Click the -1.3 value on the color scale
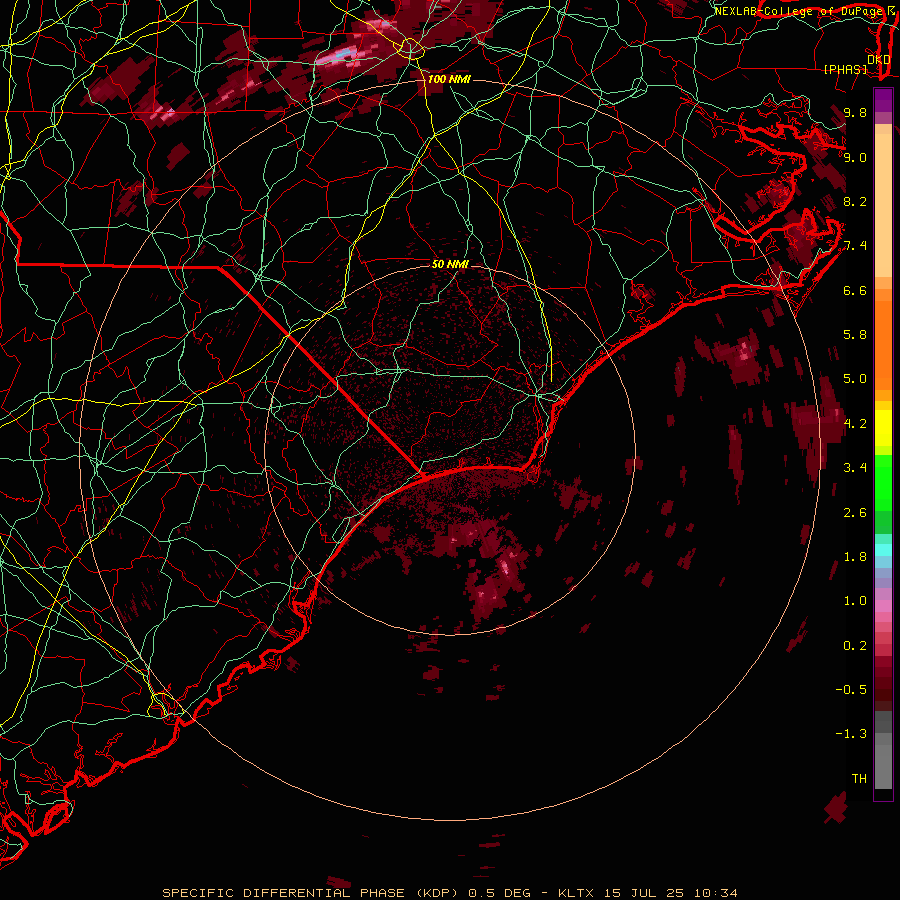The width and height of the screenshot is (900, 900). 851,734
